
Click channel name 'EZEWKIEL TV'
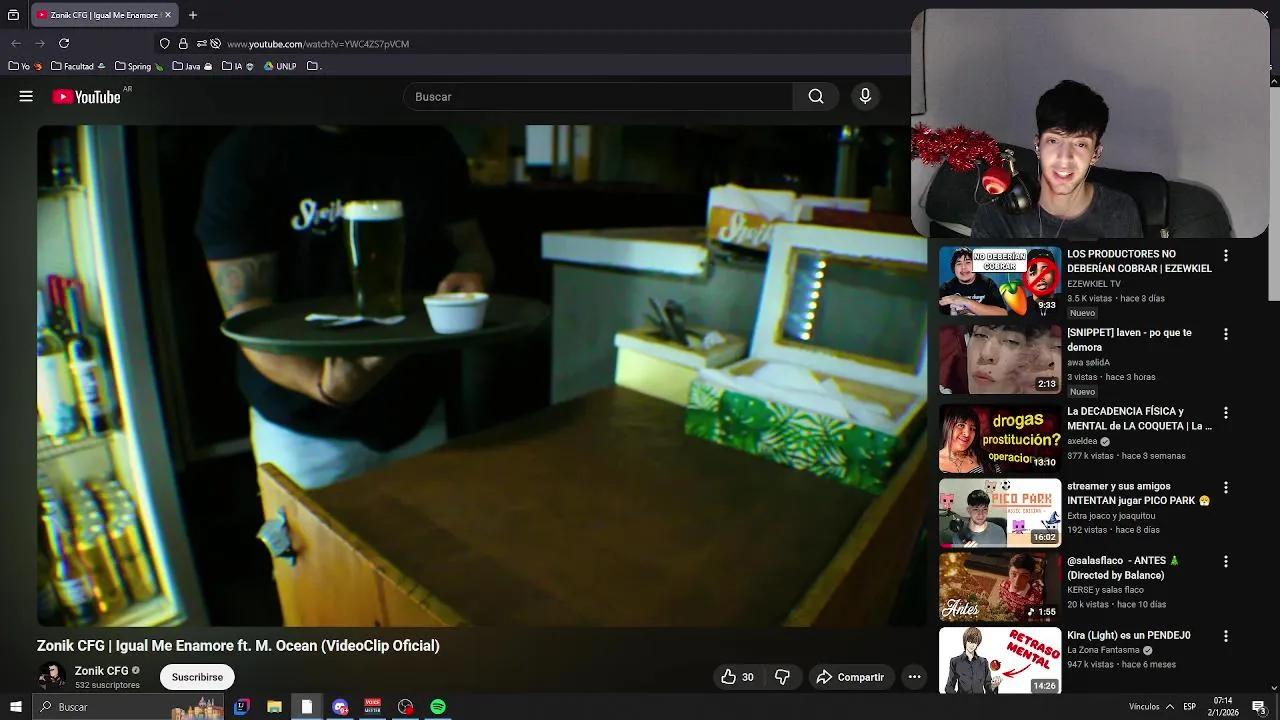1093,284
